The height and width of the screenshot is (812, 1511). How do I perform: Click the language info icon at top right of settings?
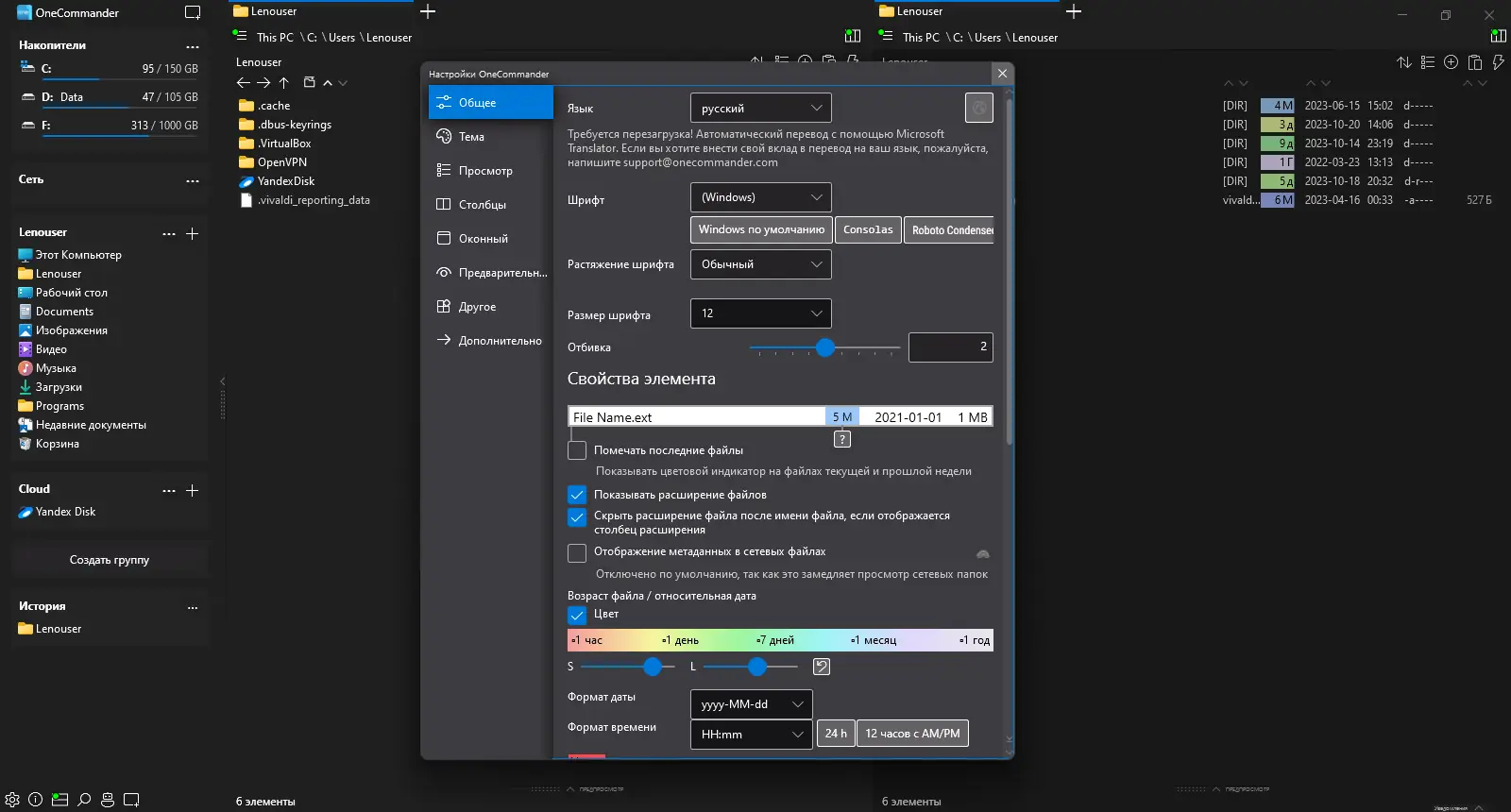click(x=979, y=108)
